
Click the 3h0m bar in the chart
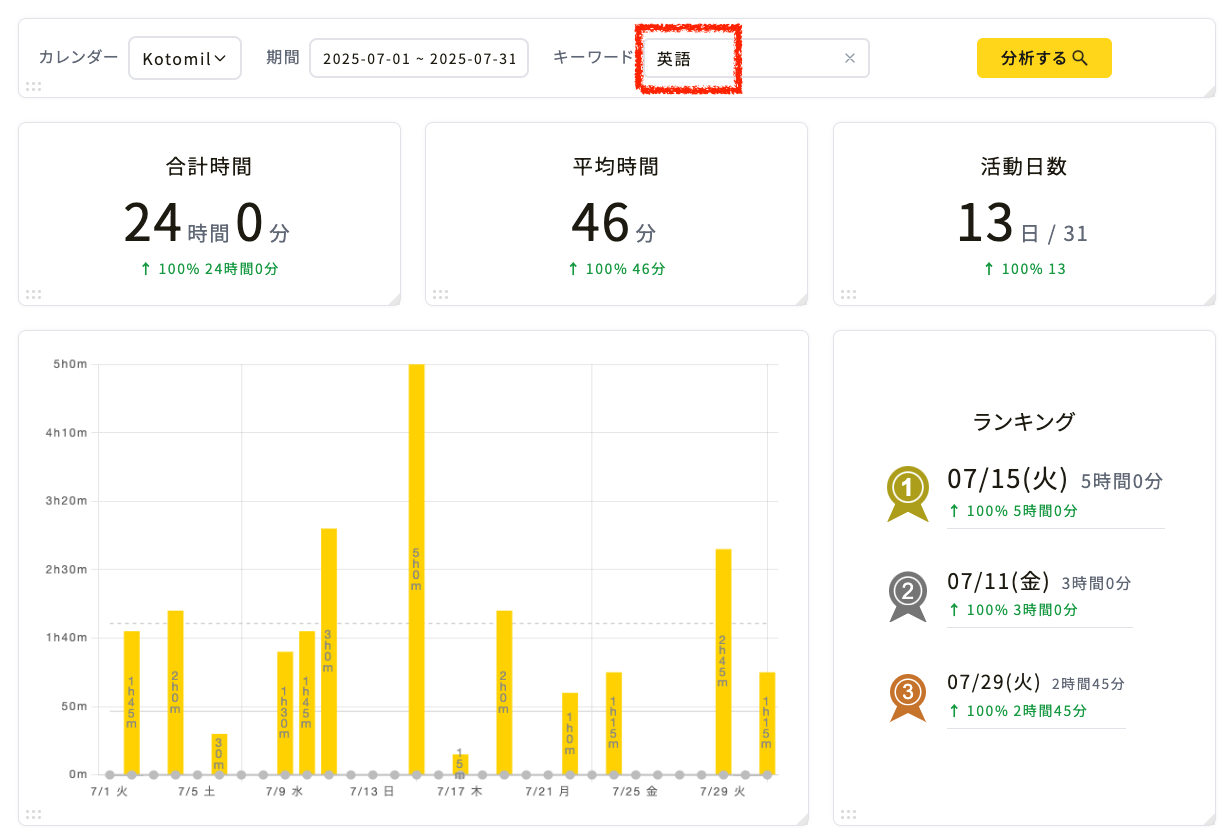coord(329,651)
